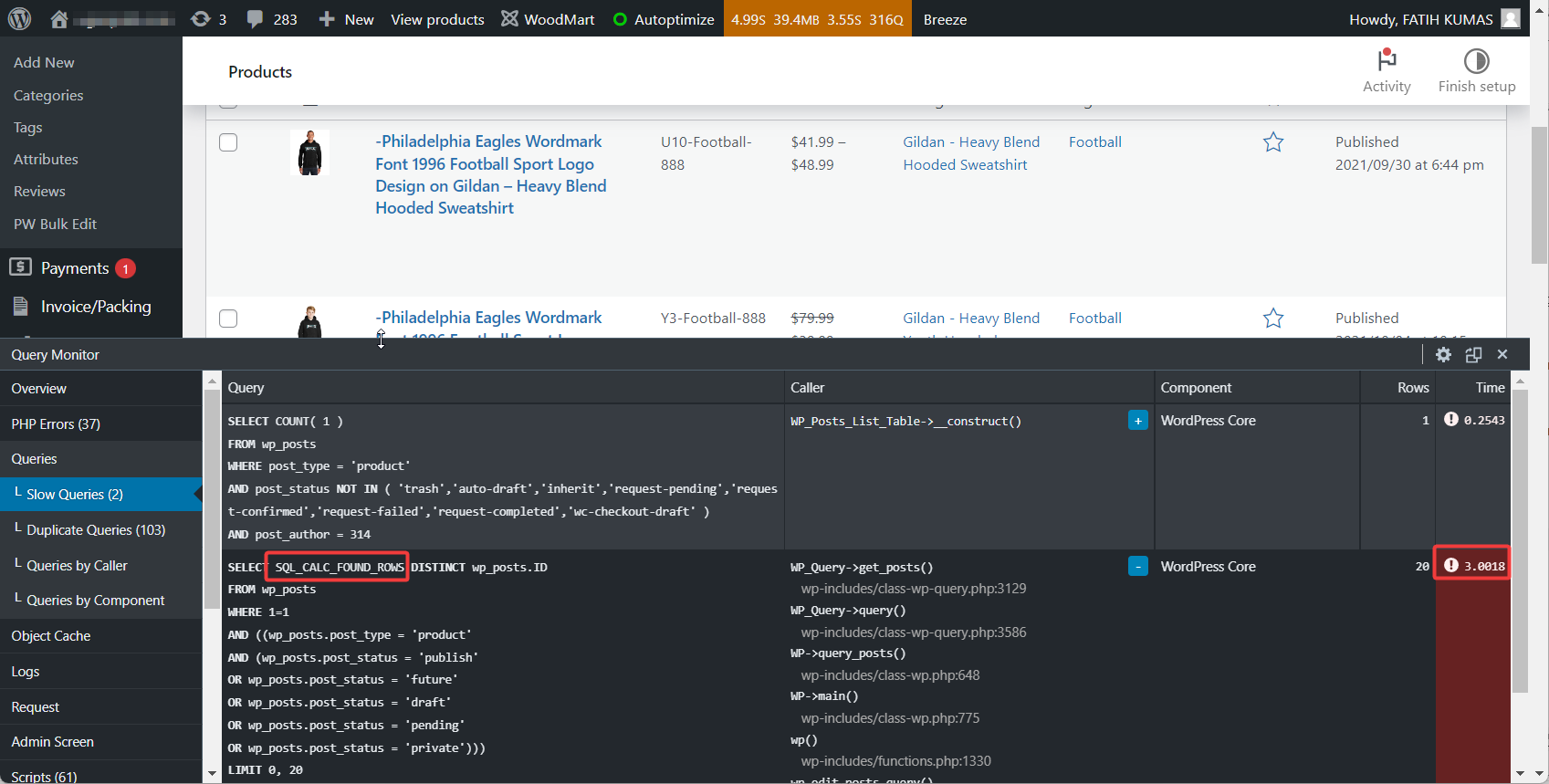This screenshot has width=1549, height=784.
Task: Open Queries by Caller submenu
Action: coord(100,566)
